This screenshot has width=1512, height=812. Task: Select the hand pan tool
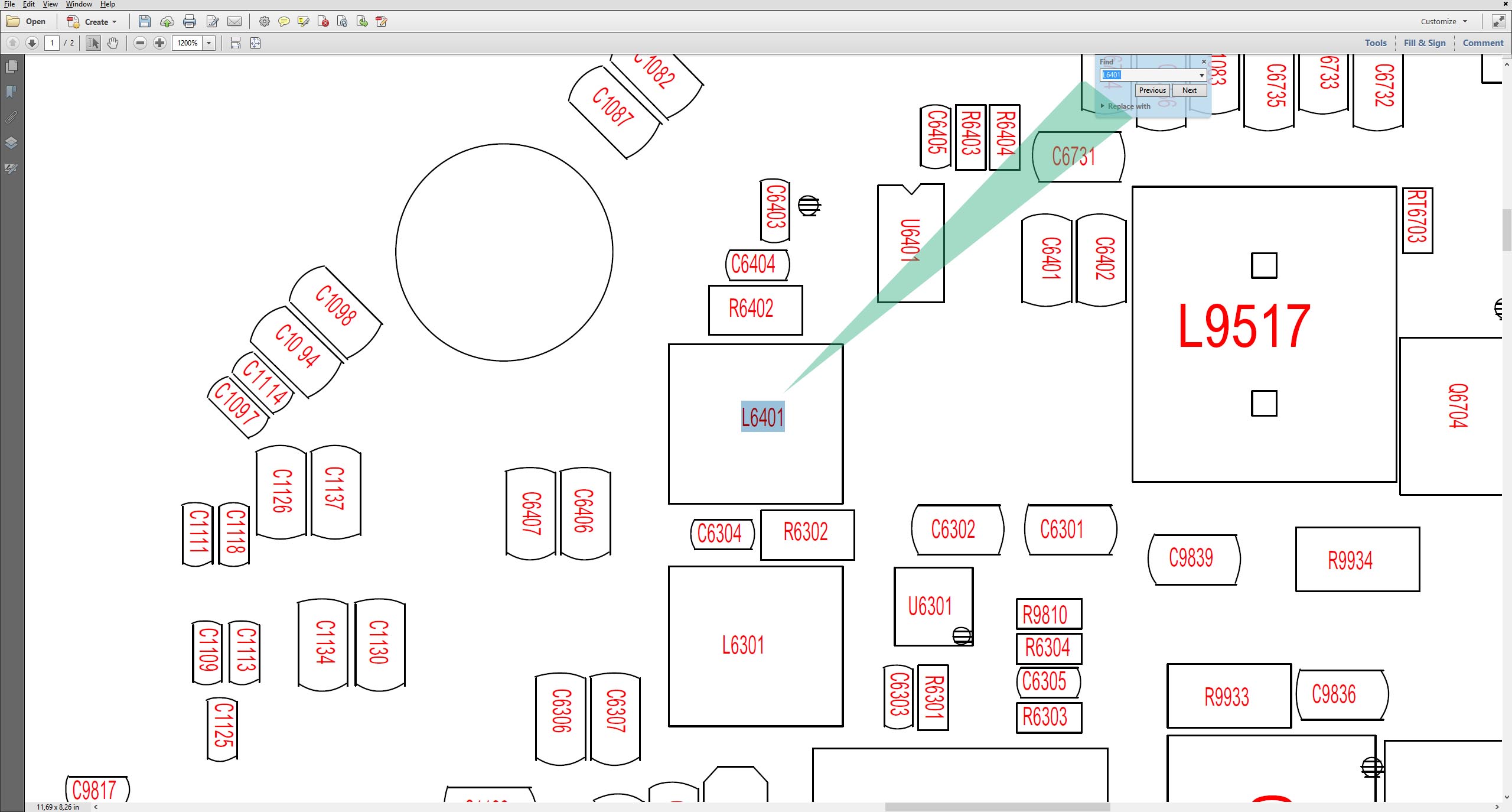(113, 43)
